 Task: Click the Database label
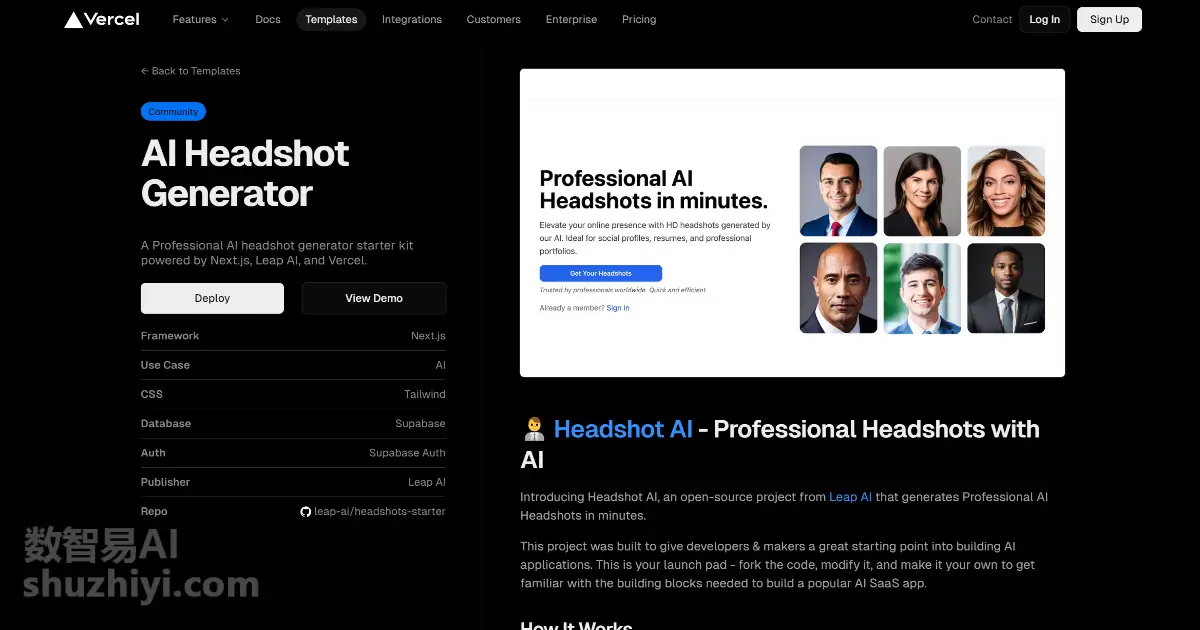pyautogui.click(x=166, y=424)
